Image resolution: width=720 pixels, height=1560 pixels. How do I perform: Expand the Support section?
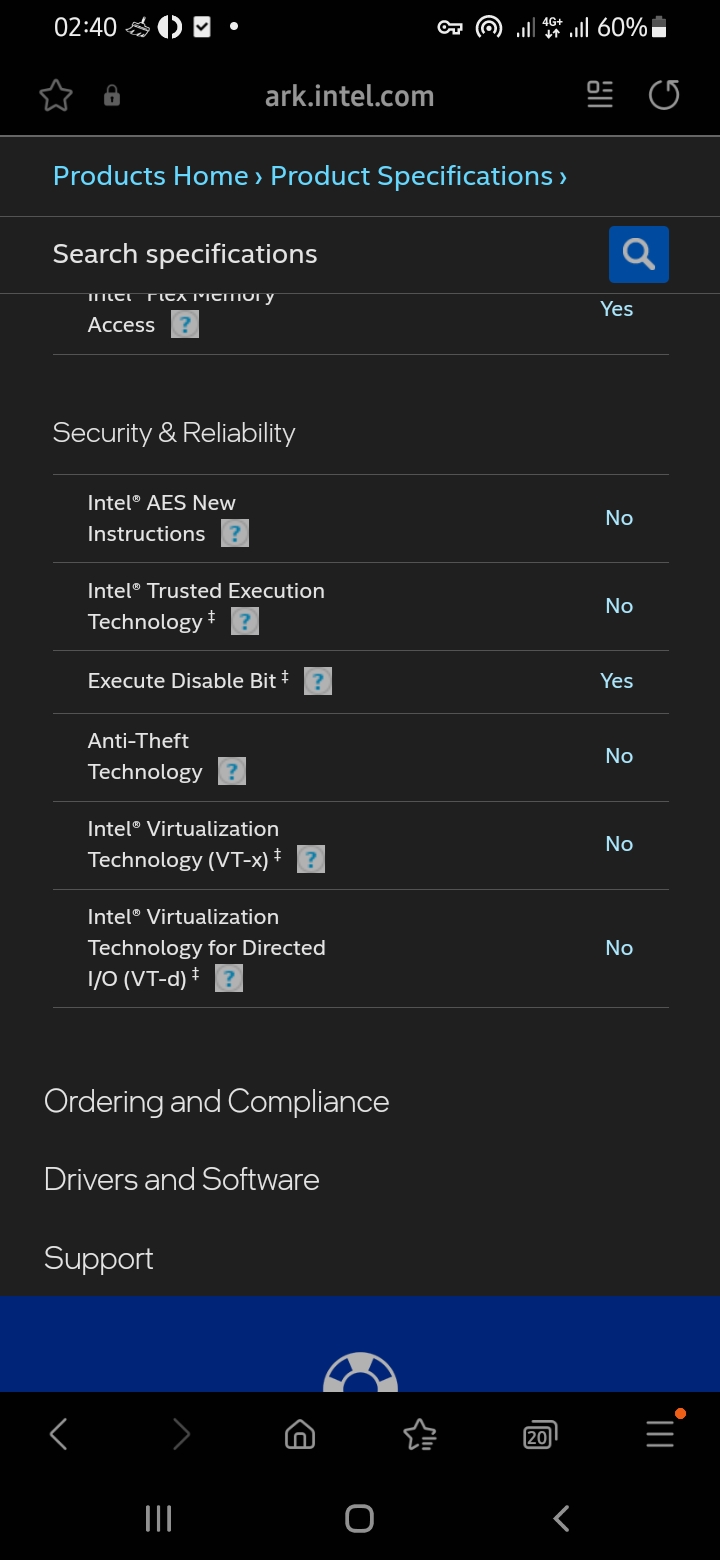(x=99, y=1258)
